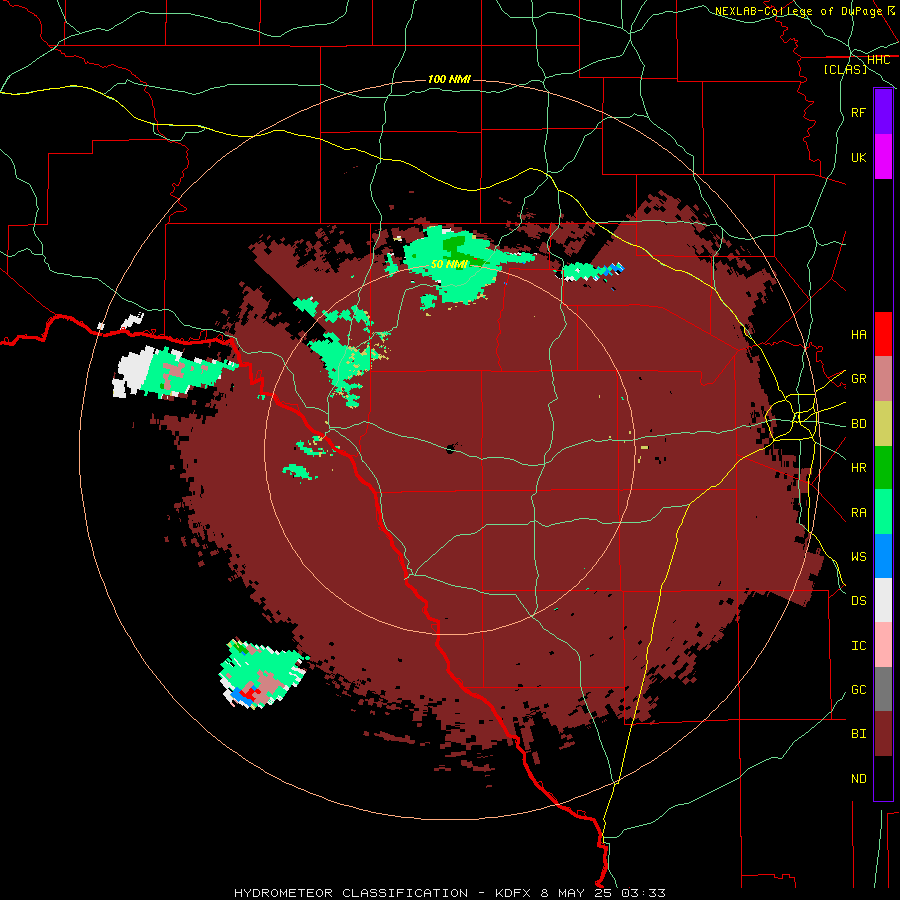This screenshot has height=900, width=900.
Task: Pick the HR dark green legend swatch
Action: [x=883, y=467]
